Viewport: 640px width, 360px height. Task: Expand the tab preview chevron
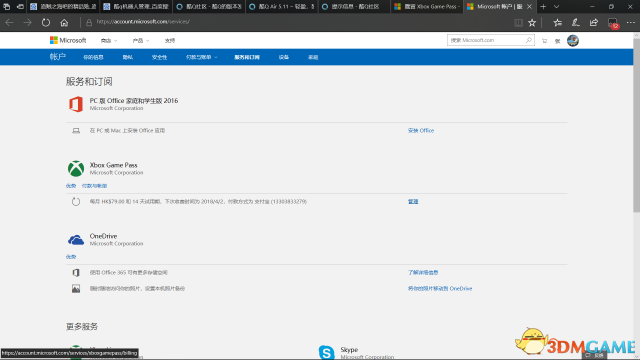tap(556, 7)
